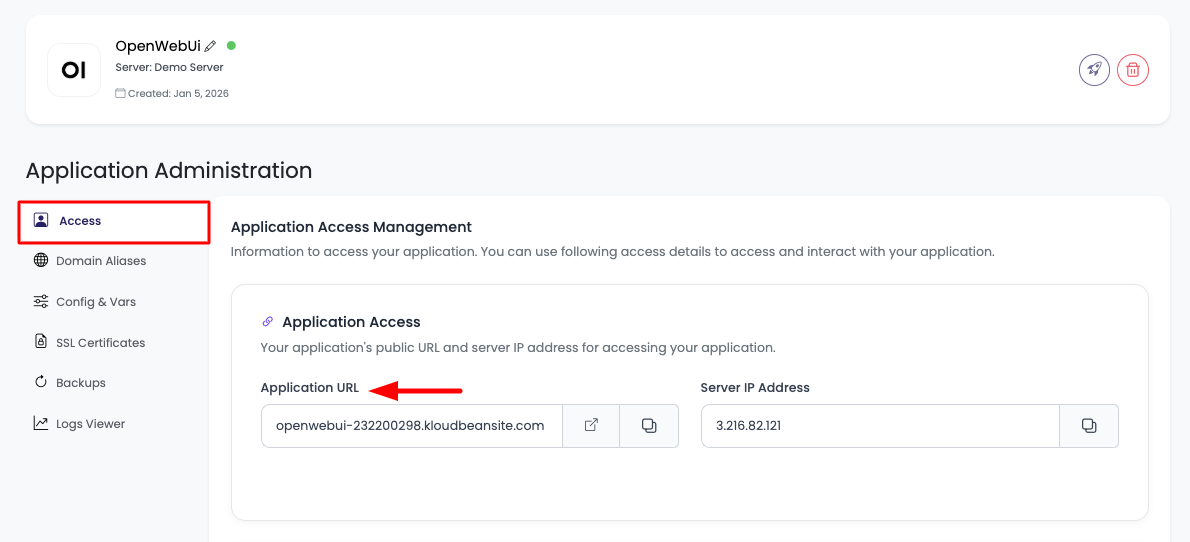Screen dimensions: 1190x542
Task: Click the Backups refresh arrow icon
Action: click(41, 382)
